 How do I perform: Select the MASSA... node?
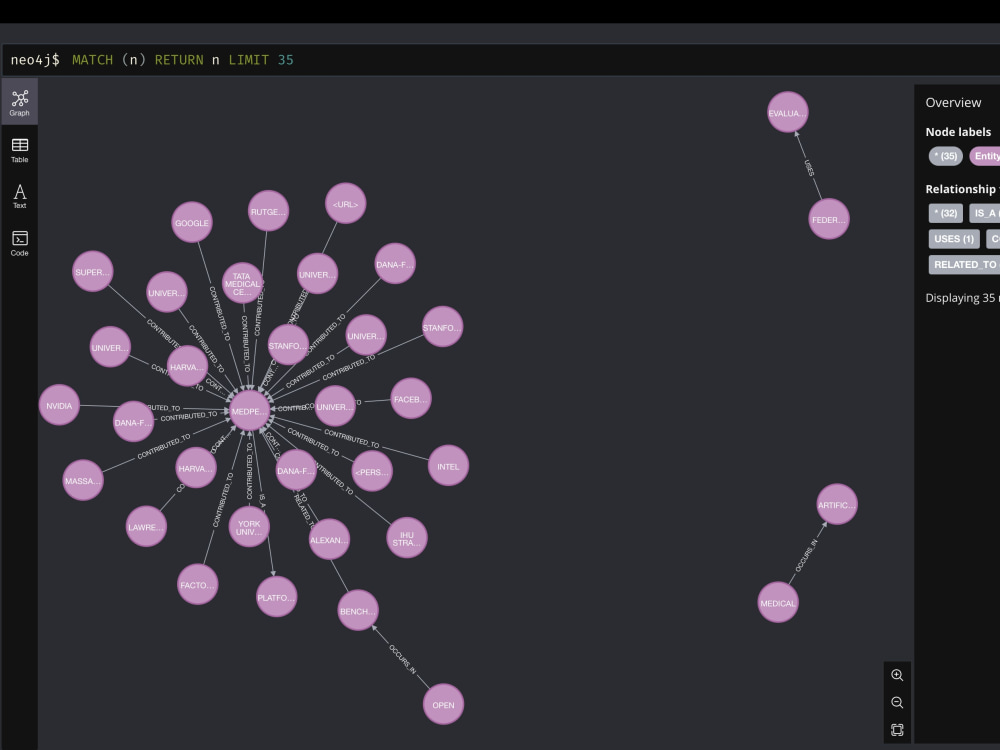pyautogui.click(x=83, y=480)
